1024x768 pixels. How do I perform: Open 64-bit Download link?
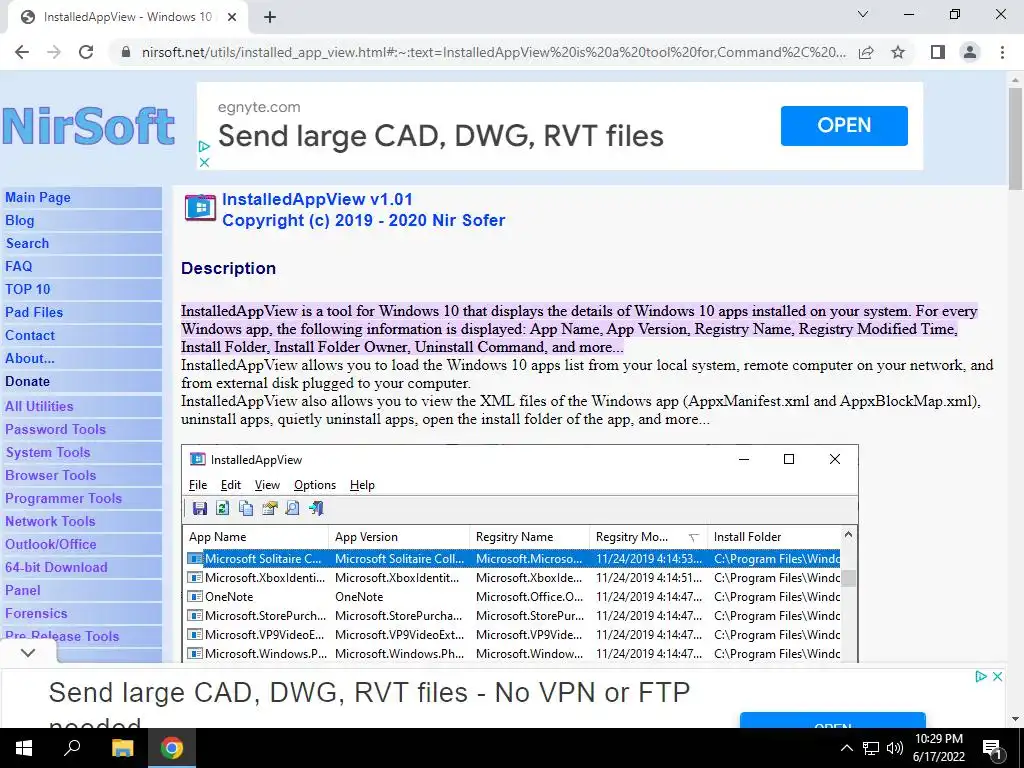coord(56,567)
